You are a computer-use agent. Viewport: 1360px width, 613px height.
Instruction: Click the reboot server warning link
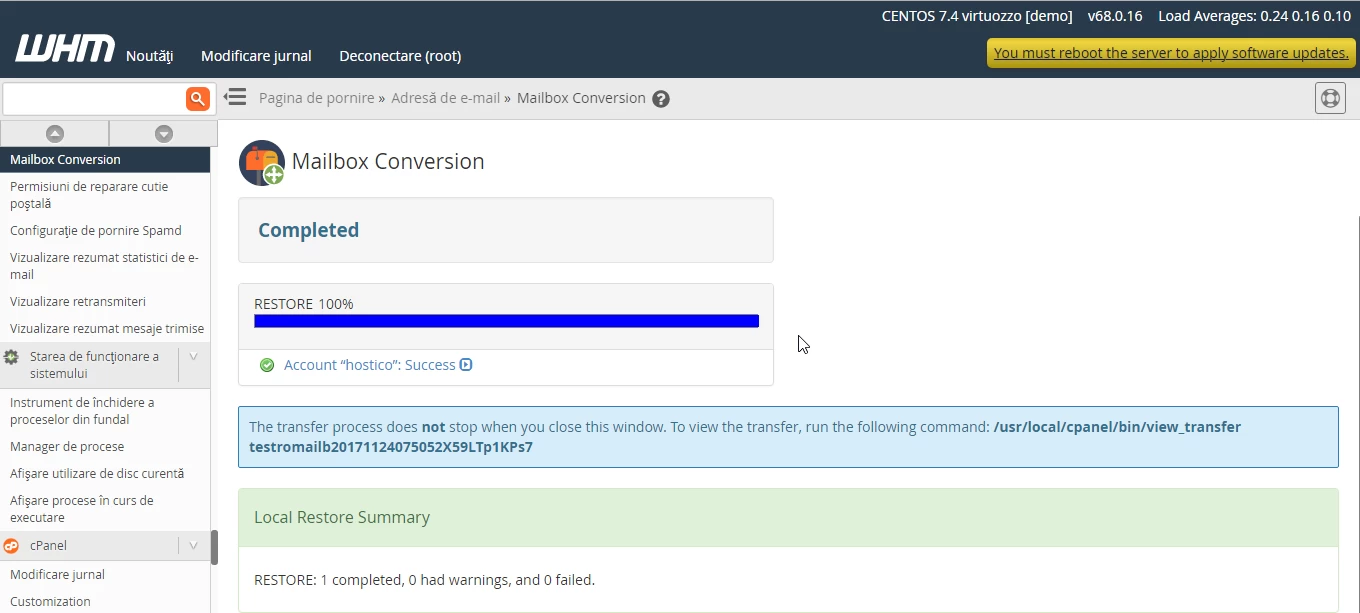pos(1170,52)
